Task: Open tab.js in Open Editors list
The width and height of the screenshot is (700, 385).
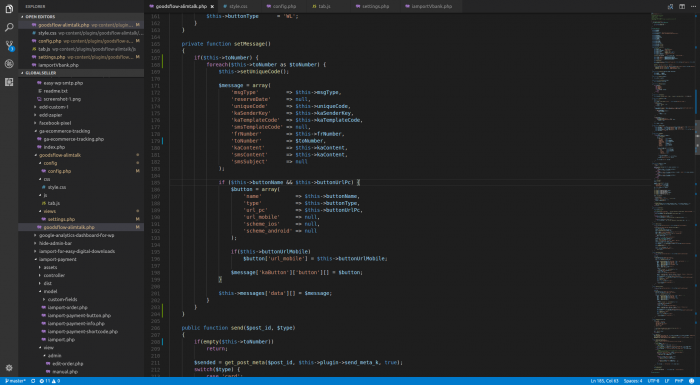Action: pyautogui.click(x=80, y=49)
